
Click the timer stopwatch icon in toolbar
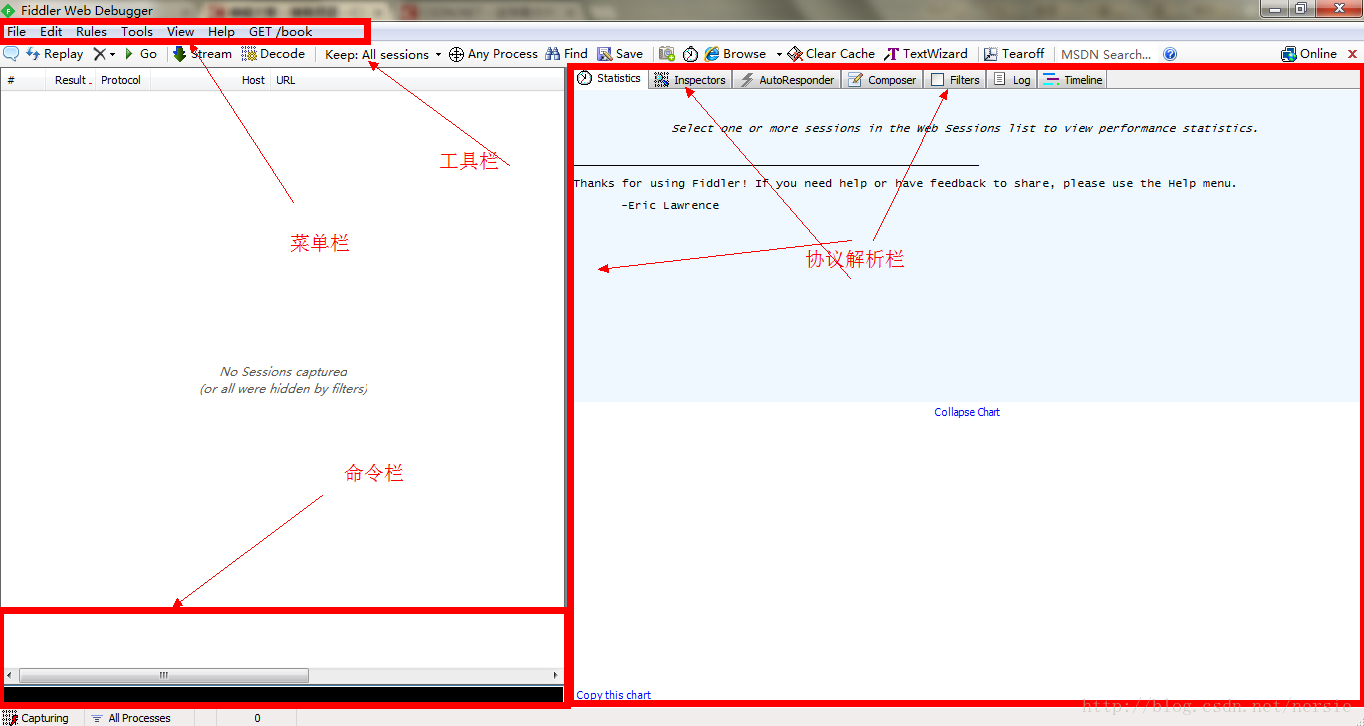point(690,54)
